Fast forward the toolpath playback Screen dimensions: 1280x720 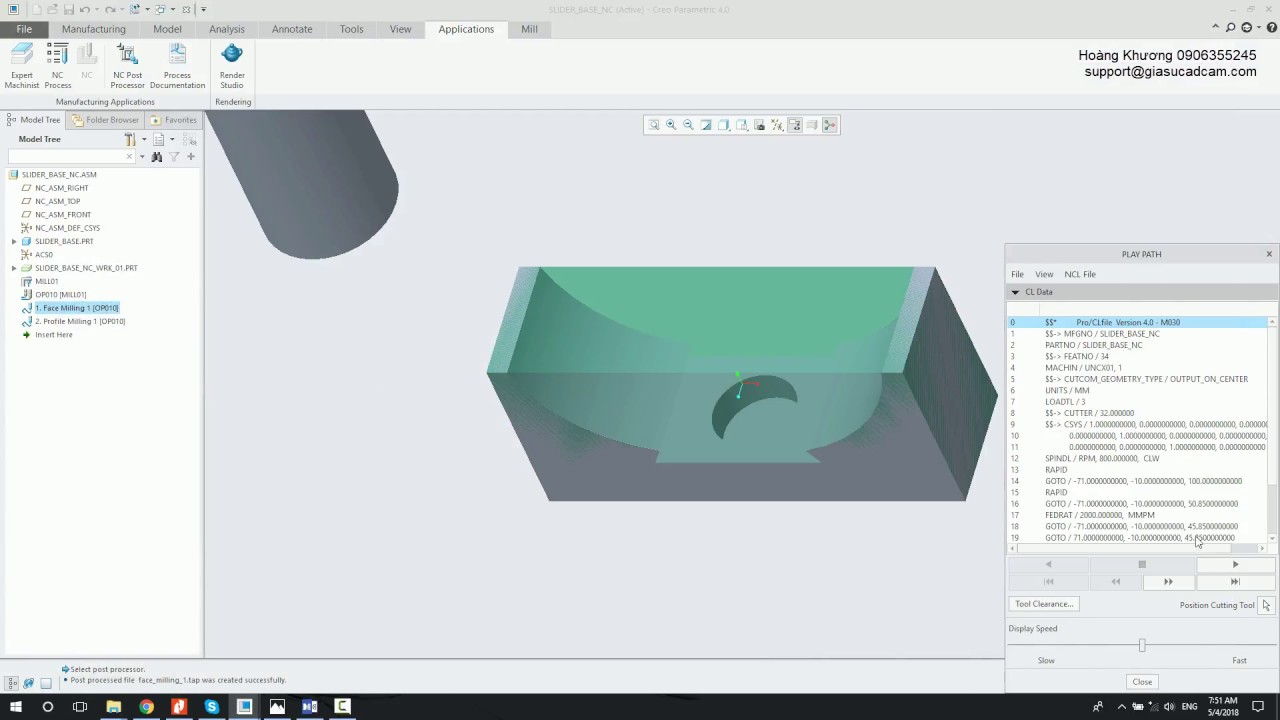click(1168, 582)
